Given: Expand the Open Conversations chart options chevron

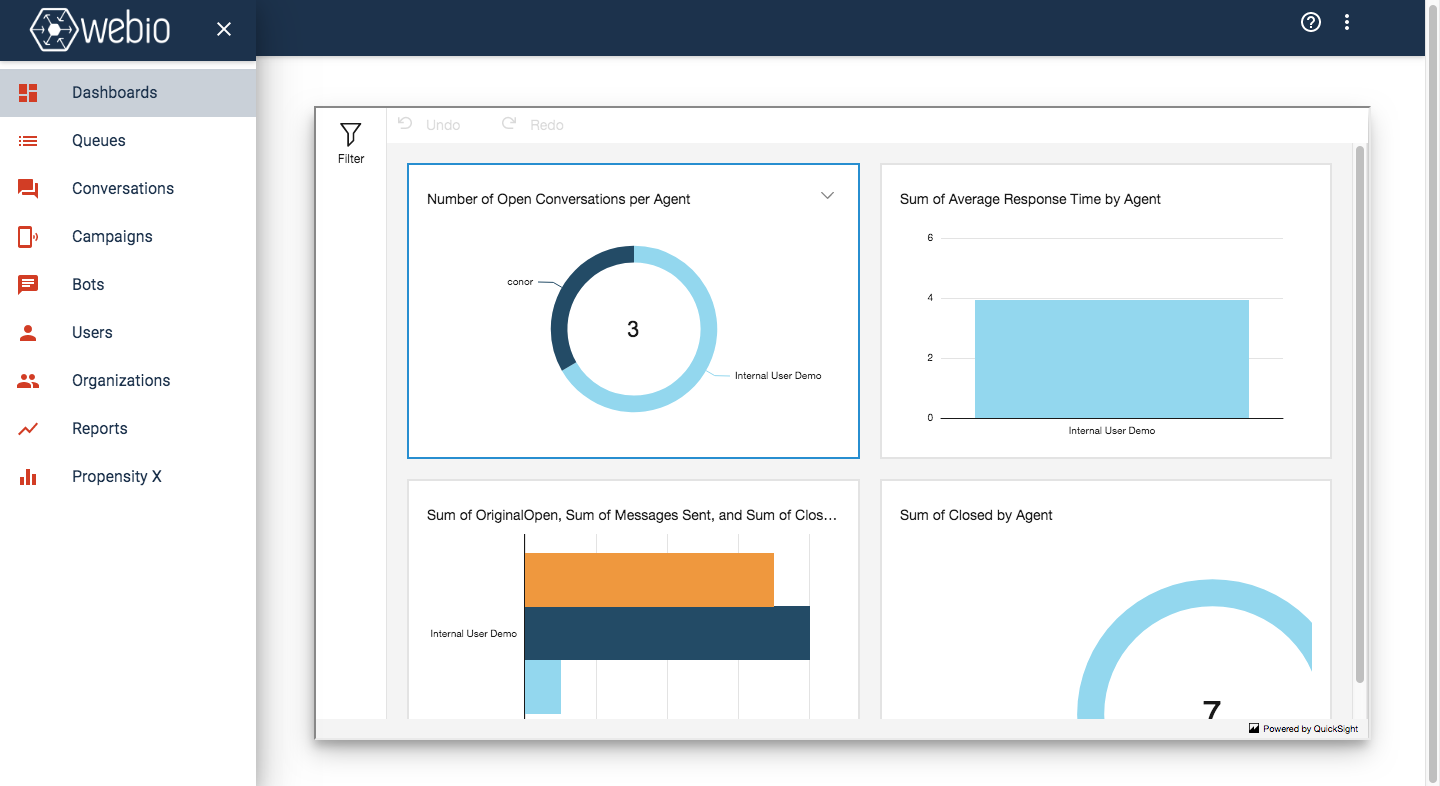Looking at the screenshot, I should (827, 196).
